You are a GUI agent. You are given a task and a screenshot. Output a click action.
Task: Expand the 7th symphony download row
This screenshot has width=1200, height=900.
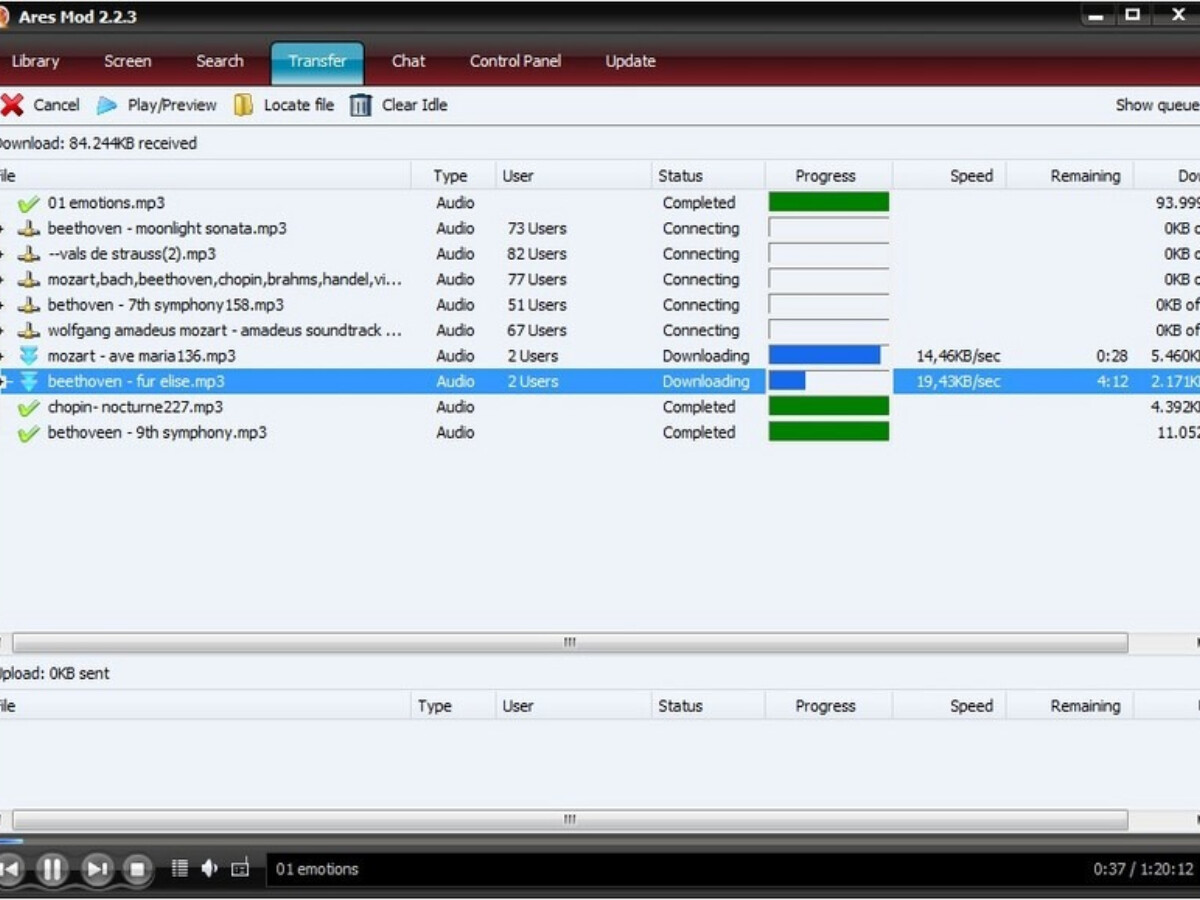[2, 305]
